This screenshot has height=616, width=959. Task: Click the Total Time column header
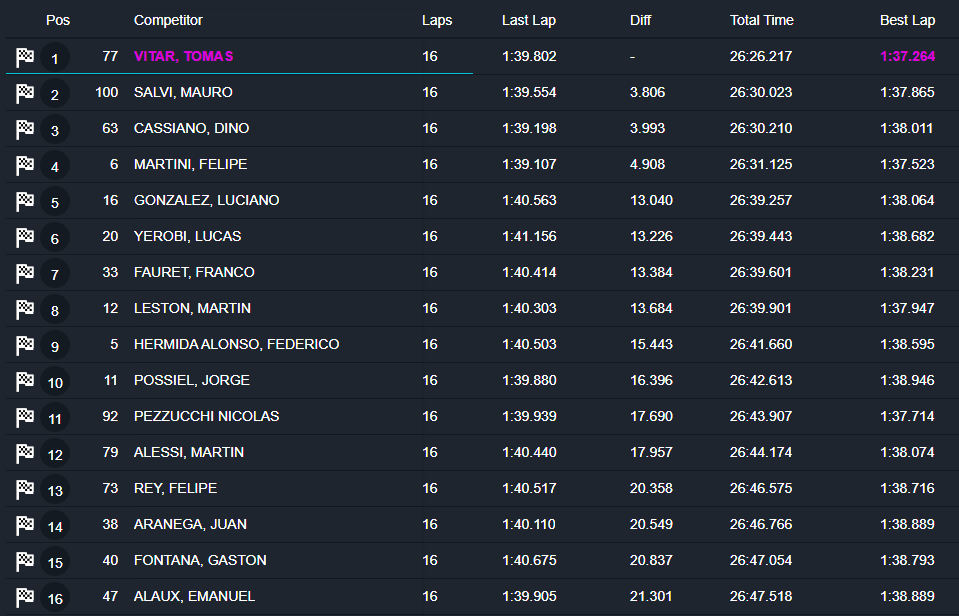tap(761, 20)
